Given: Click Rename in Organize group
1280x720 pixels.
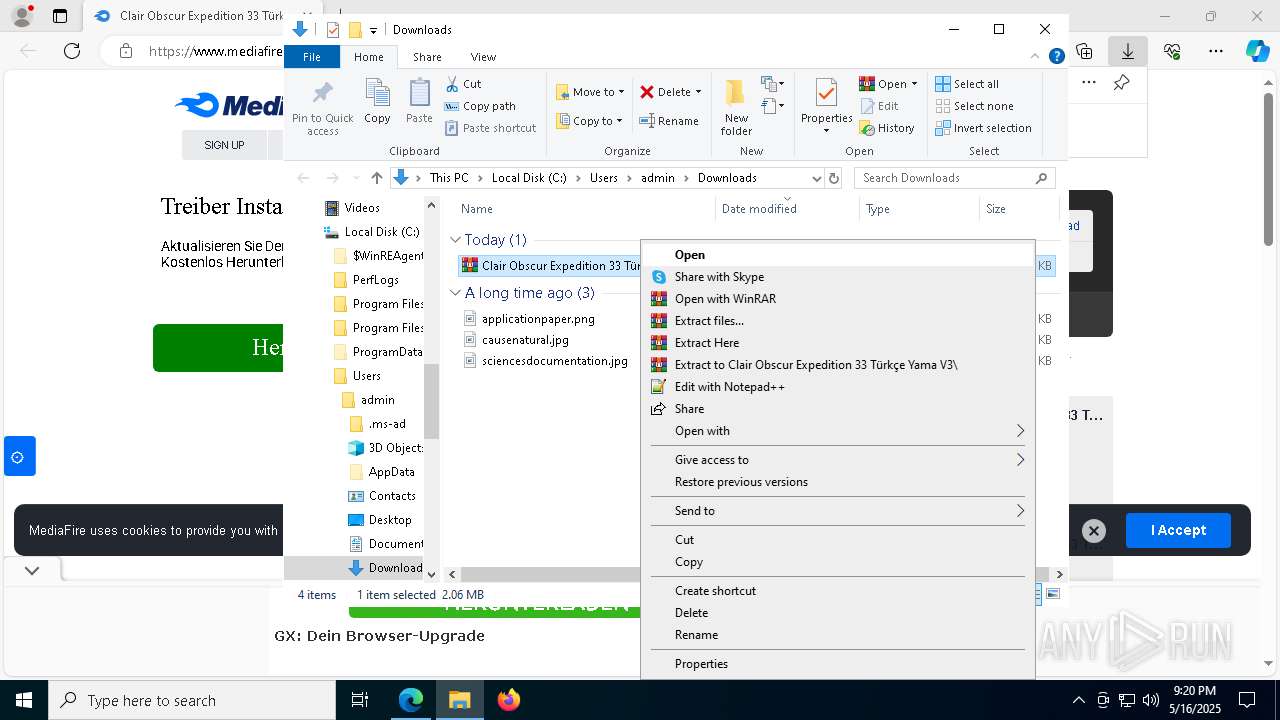Looking at the screenshot, I should click(669, 121).
